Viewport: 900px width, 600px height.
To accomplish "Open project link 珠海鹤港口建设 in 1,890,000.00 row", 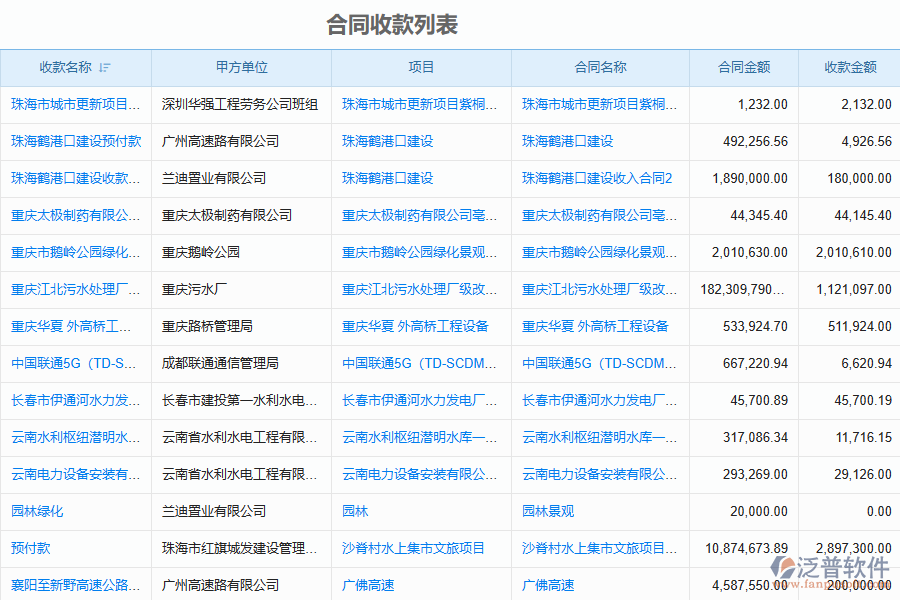I will (387, 179).
